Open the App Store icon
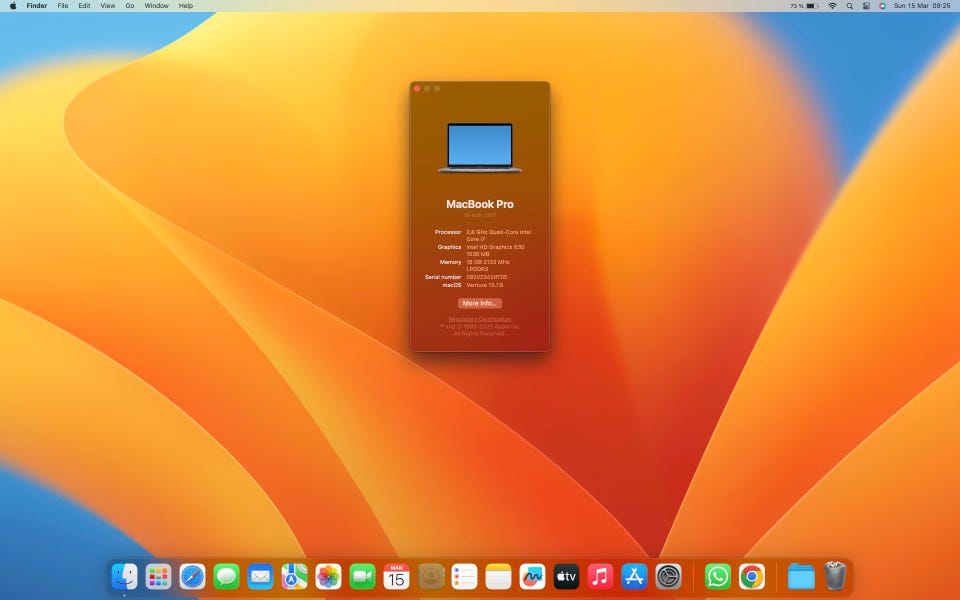This screenshot has width=960, height=600. pyautogui.click(x=634, y=576)
